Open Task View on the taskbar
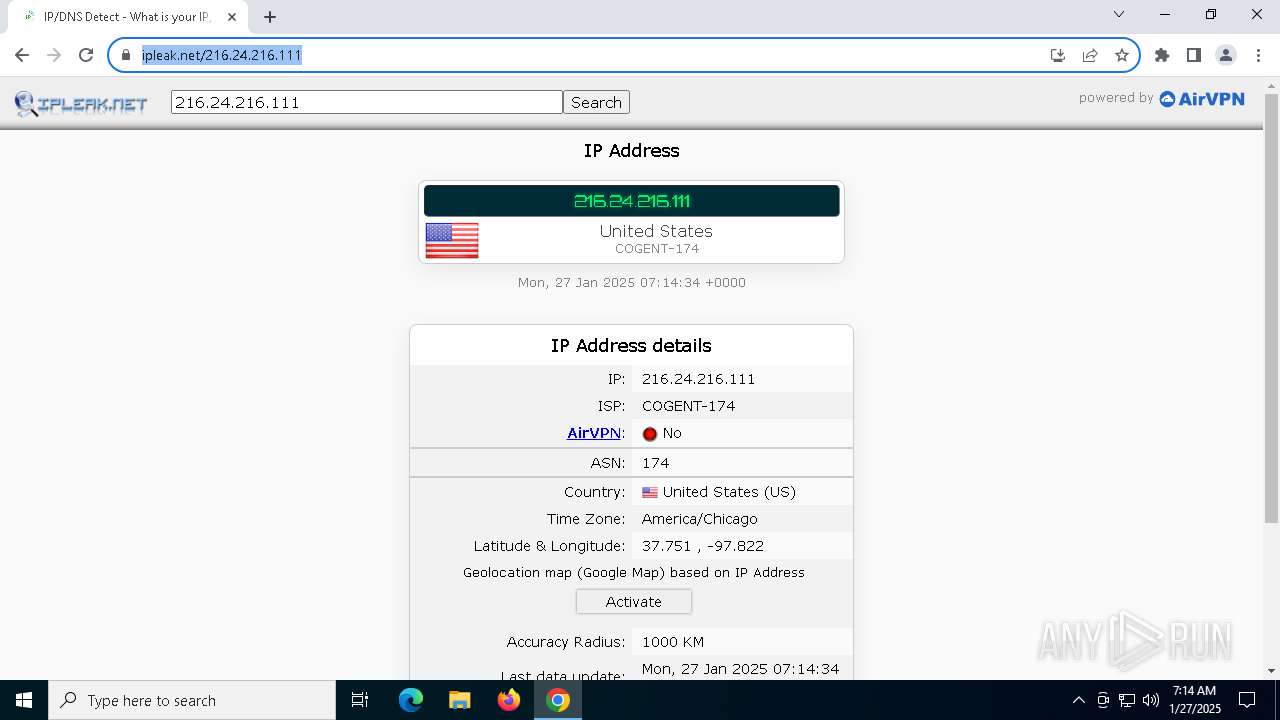Viewport: 1280px width, 720px height. [360, 700]
